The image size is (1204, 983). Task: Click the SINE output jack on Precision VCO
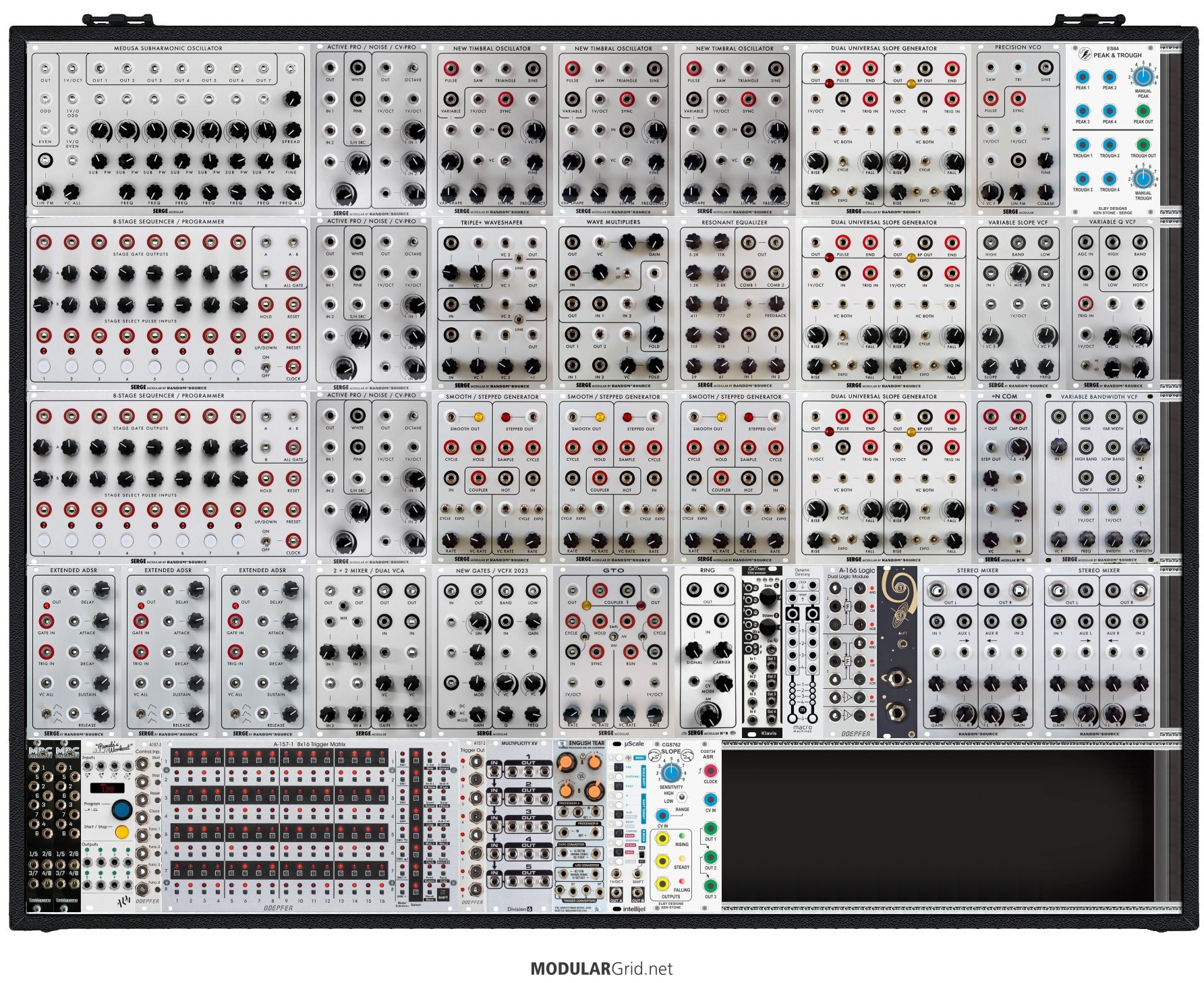tap(1045, 67)
